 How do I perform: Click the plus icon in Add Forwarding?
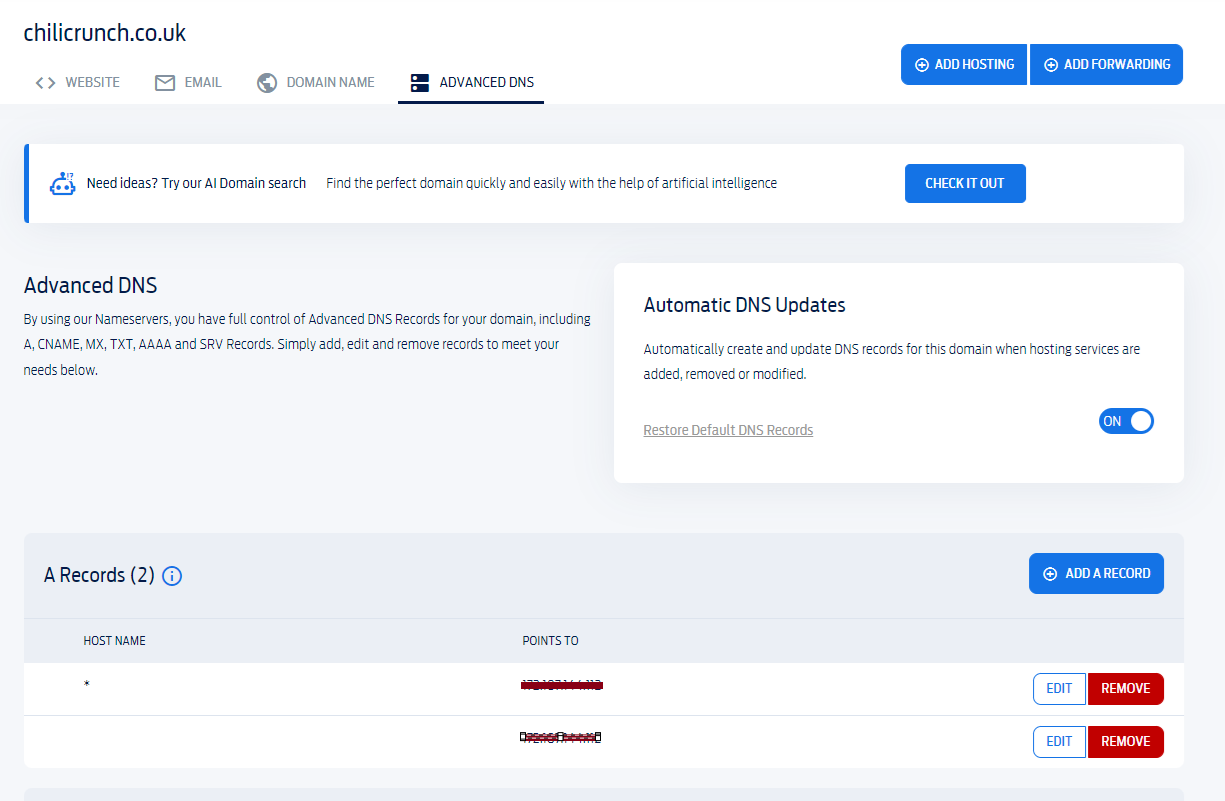tap(1051, 65)
